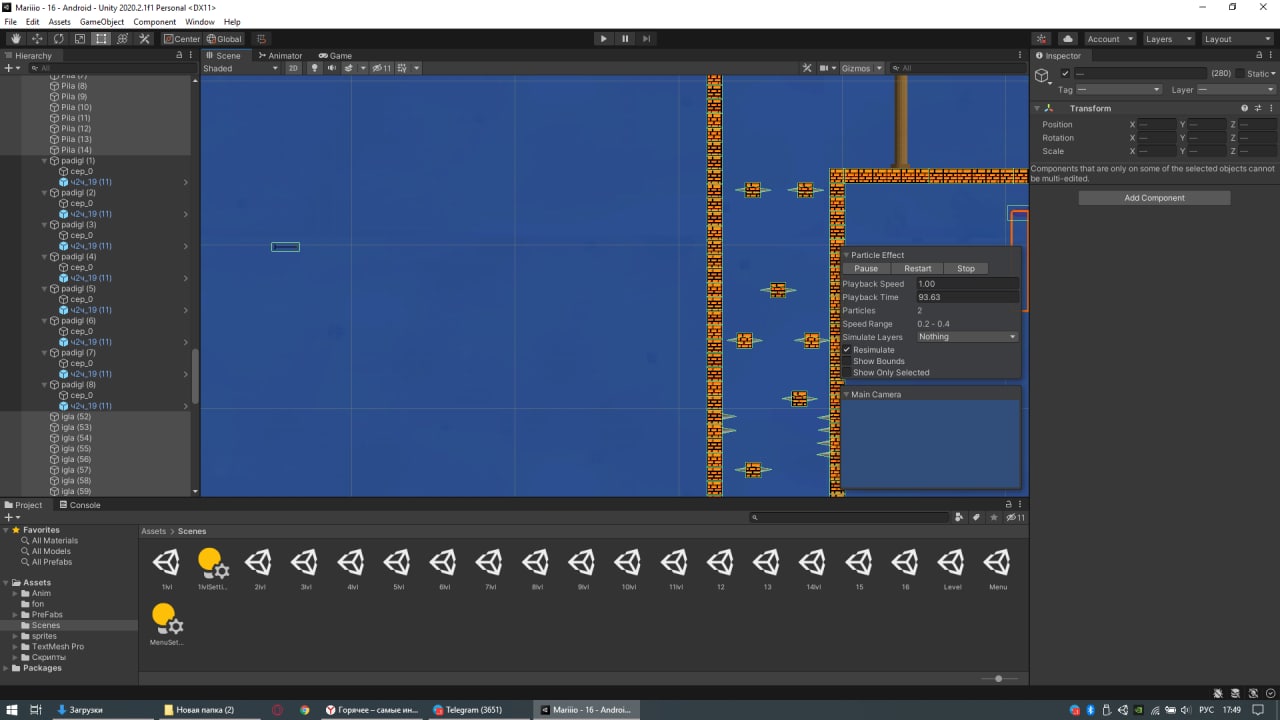
Task: Toggle the object active checkbox in Inspector
Action: (1065, 74)
